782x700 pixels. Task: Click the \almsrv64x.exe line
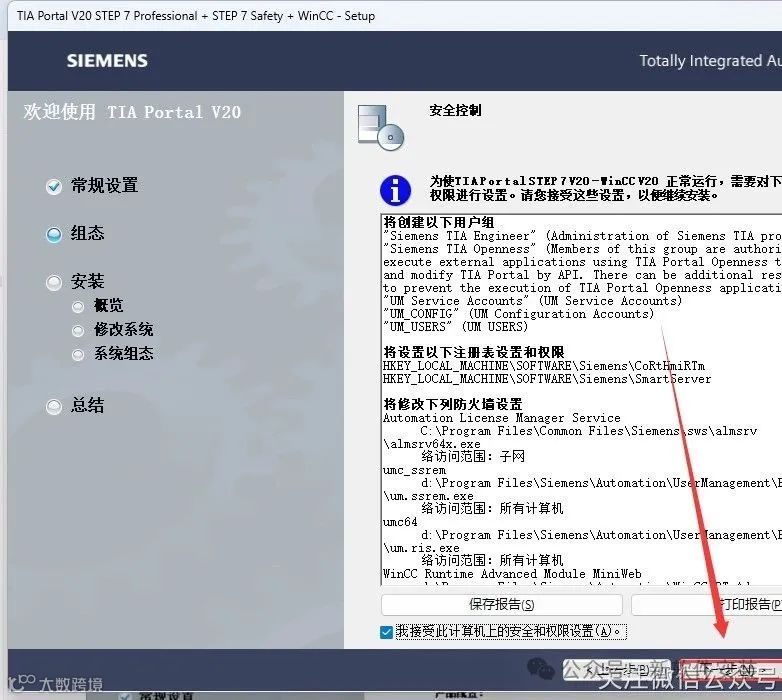[x=432, y=444]
